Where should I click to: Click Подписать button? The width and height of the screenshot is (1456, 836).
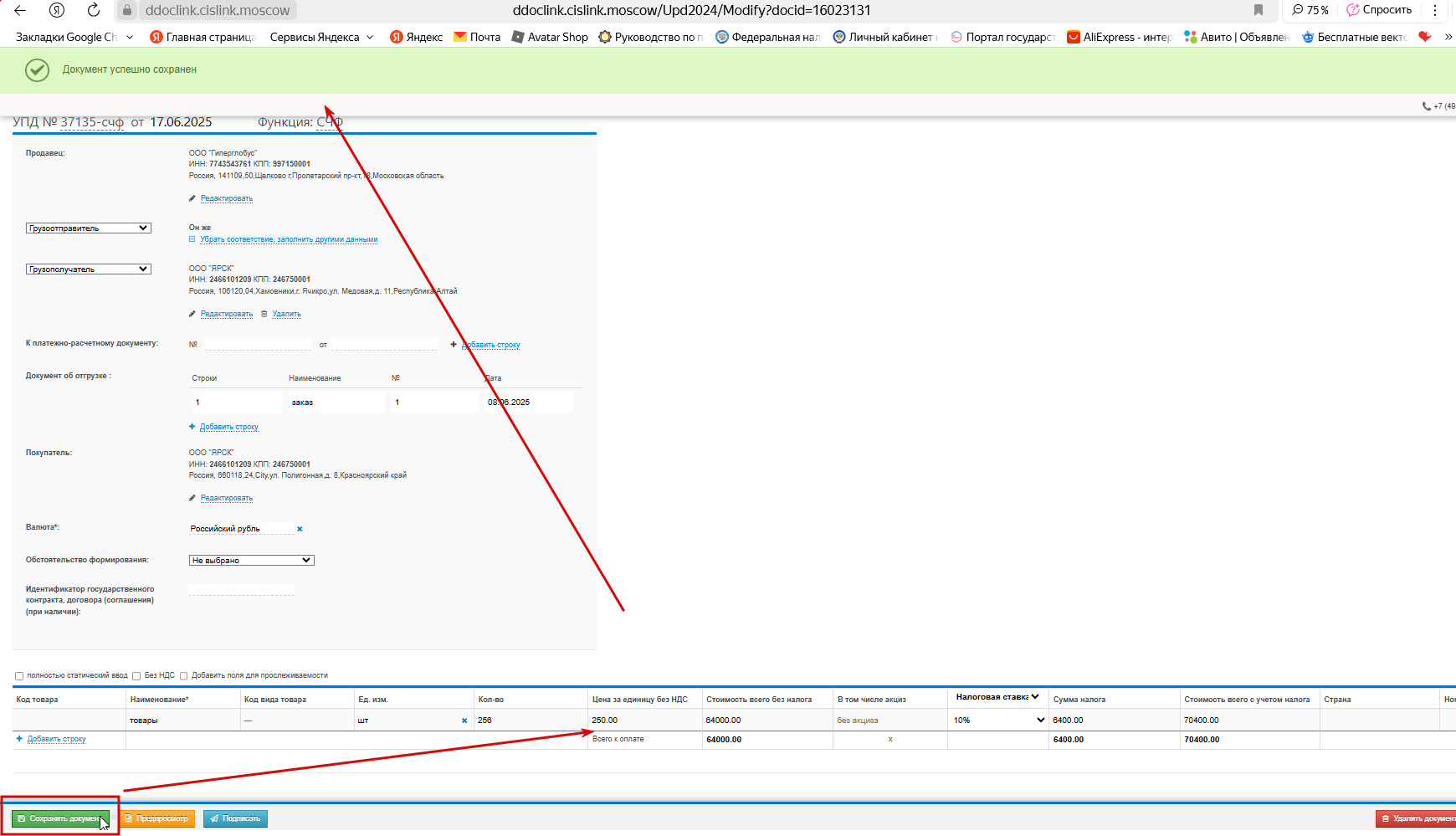pos(235,818)
